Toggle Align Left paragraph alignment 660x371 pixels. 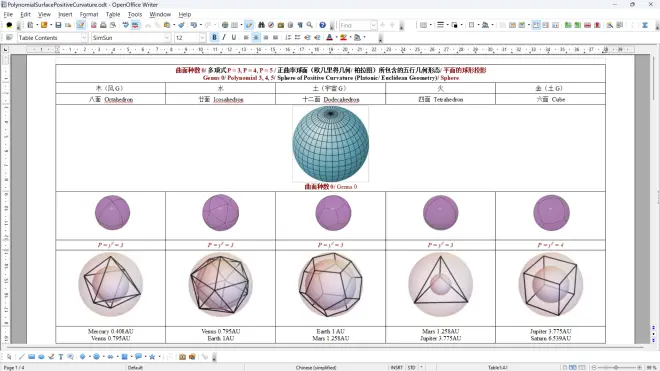click(246, 37)
